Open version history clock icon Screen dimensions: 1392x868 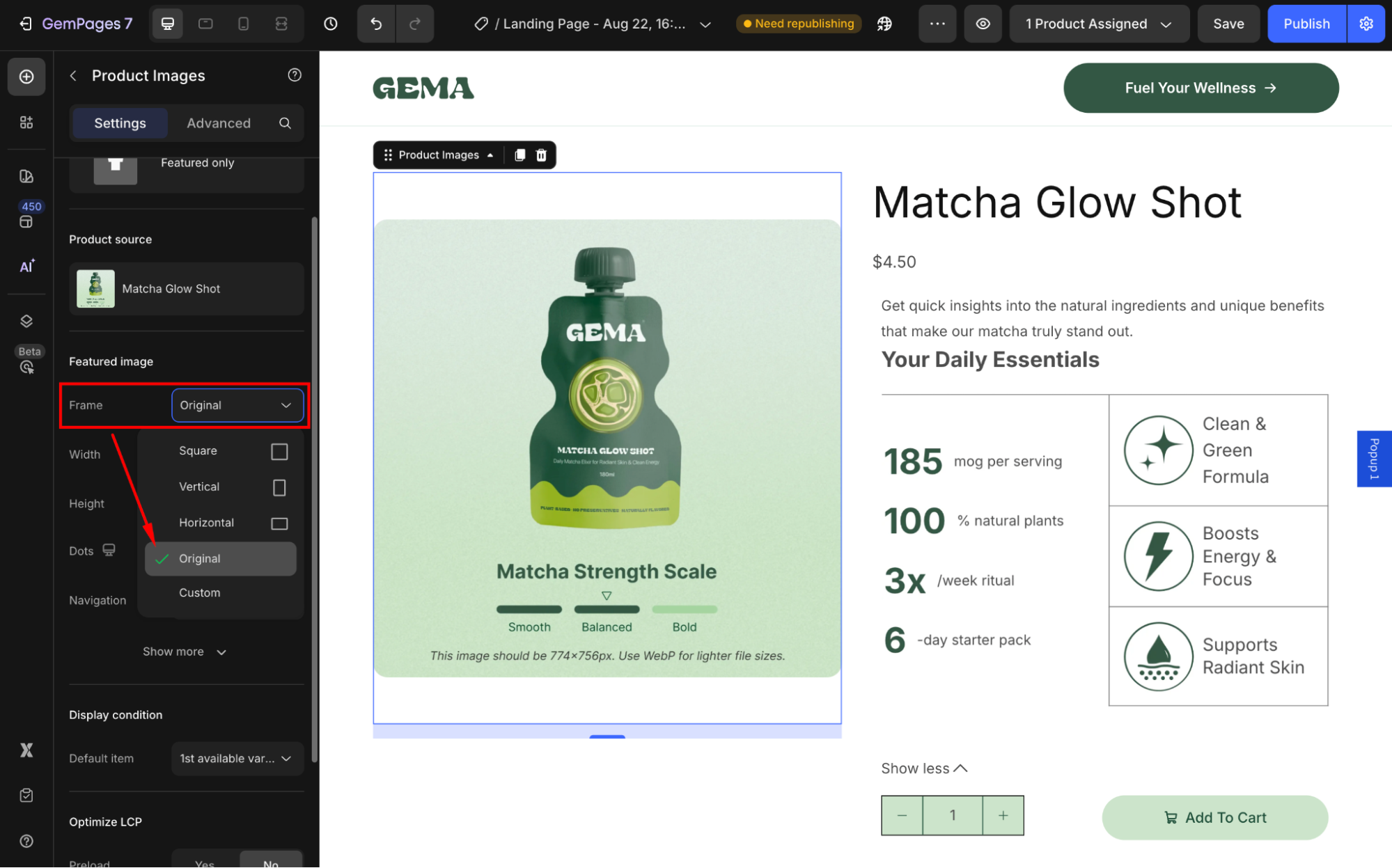click(x=331, y=24)
